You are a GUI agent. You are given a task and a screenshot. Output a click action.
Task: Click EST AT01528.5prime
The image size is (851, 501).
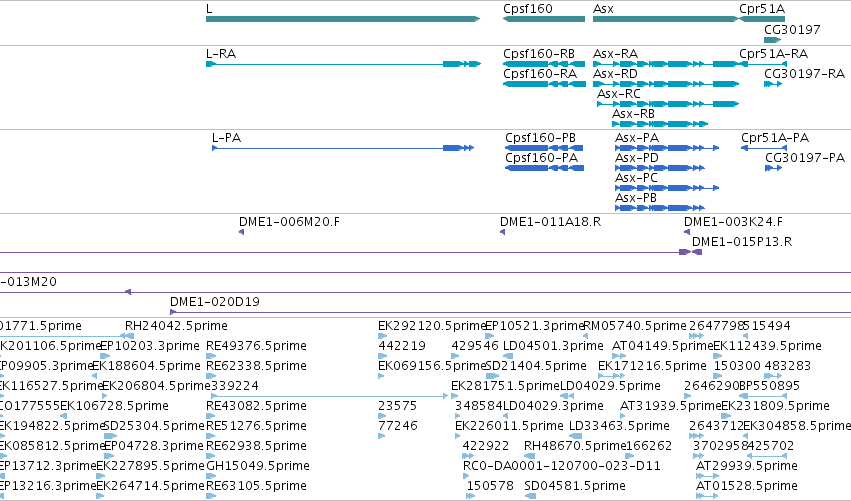tap(747, 486)
